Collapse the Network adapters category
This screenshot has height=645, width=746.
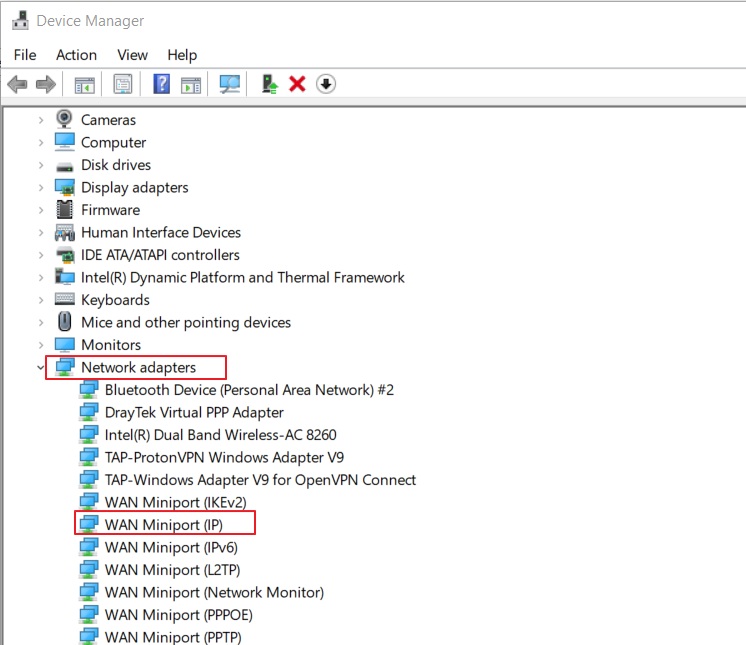[x=41, y=367]
